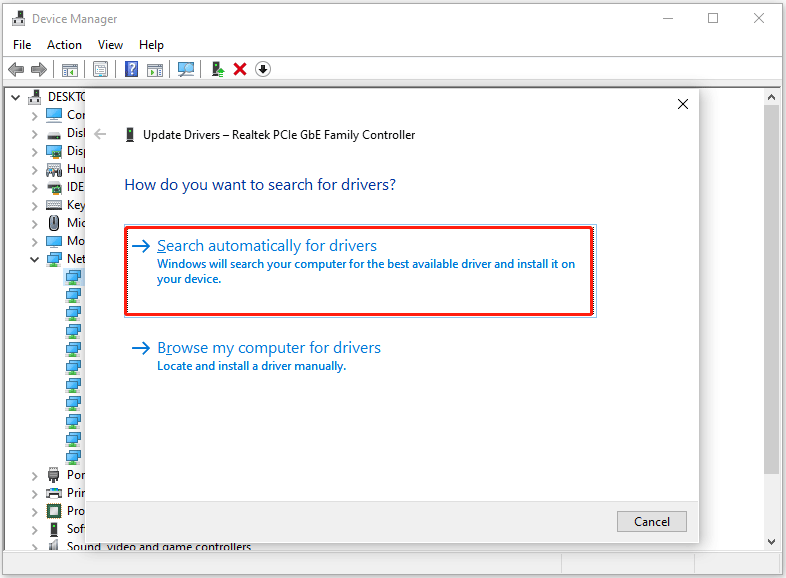This screenshot has height=578, width=786.
Task: Click the Update device driver toolbar icon
Action: pyautogui.click(x=217, y=69)
